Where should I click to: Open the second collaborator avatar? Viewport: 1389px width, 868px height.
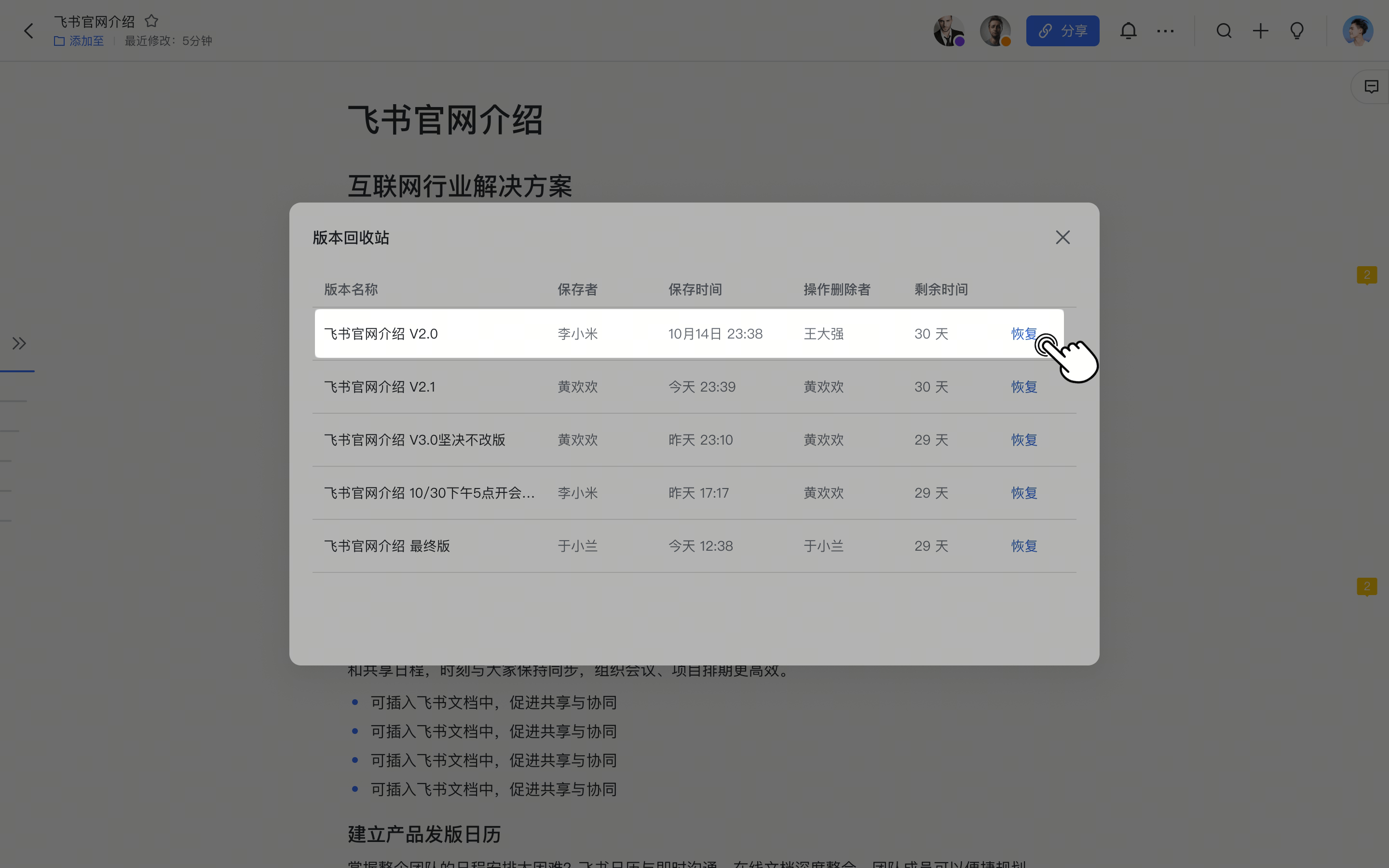[995, 31]
